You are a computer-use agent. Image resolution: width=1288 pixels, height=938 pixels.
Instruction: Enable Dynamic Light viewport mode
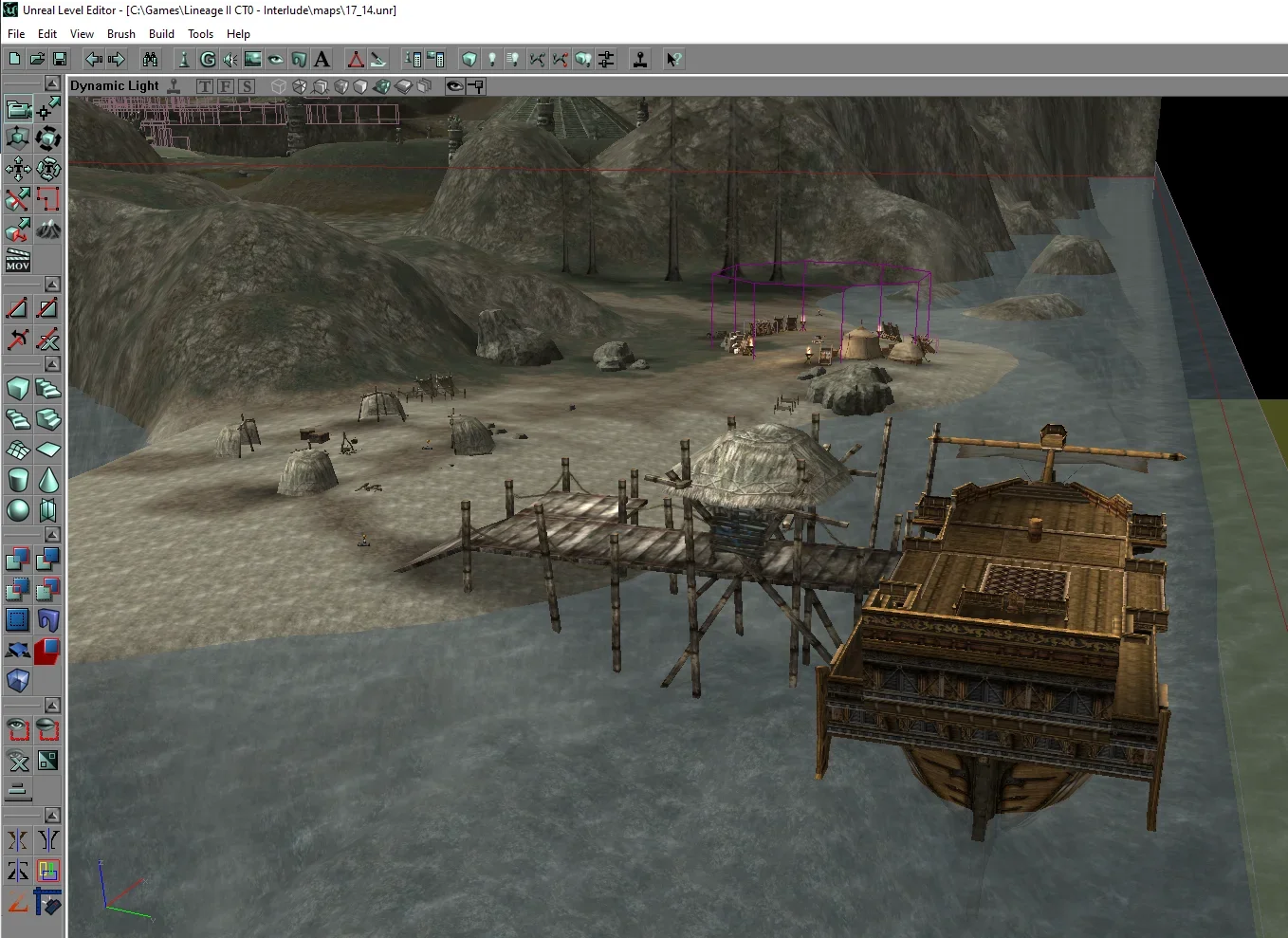coord(381,85)
